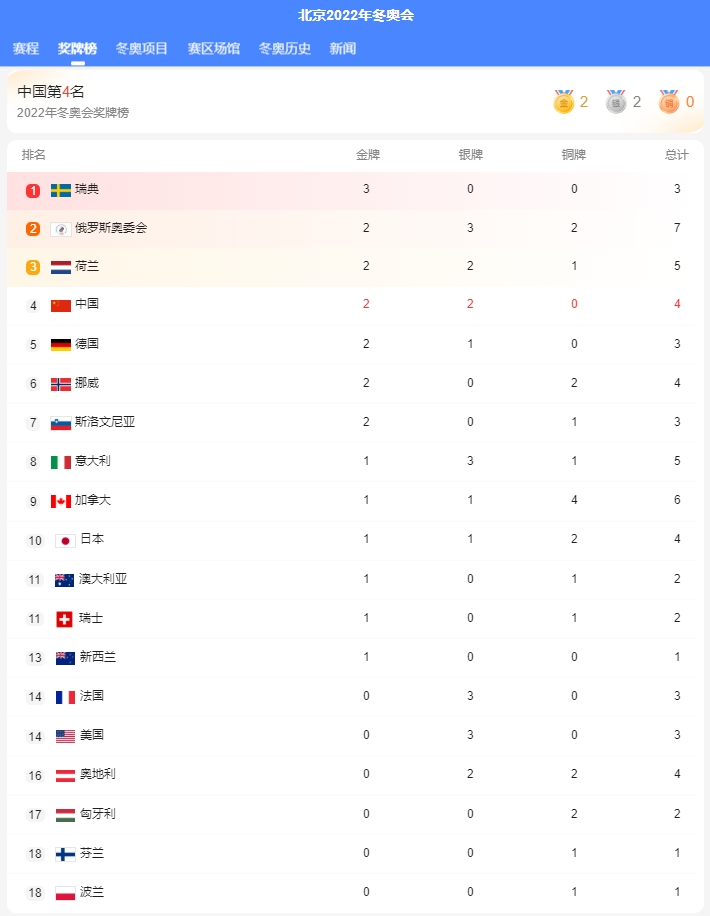Open the 赛区场馆 tab
Image resolution: width=710 pixels, height=916 pixels.
[x=213, y=48]
